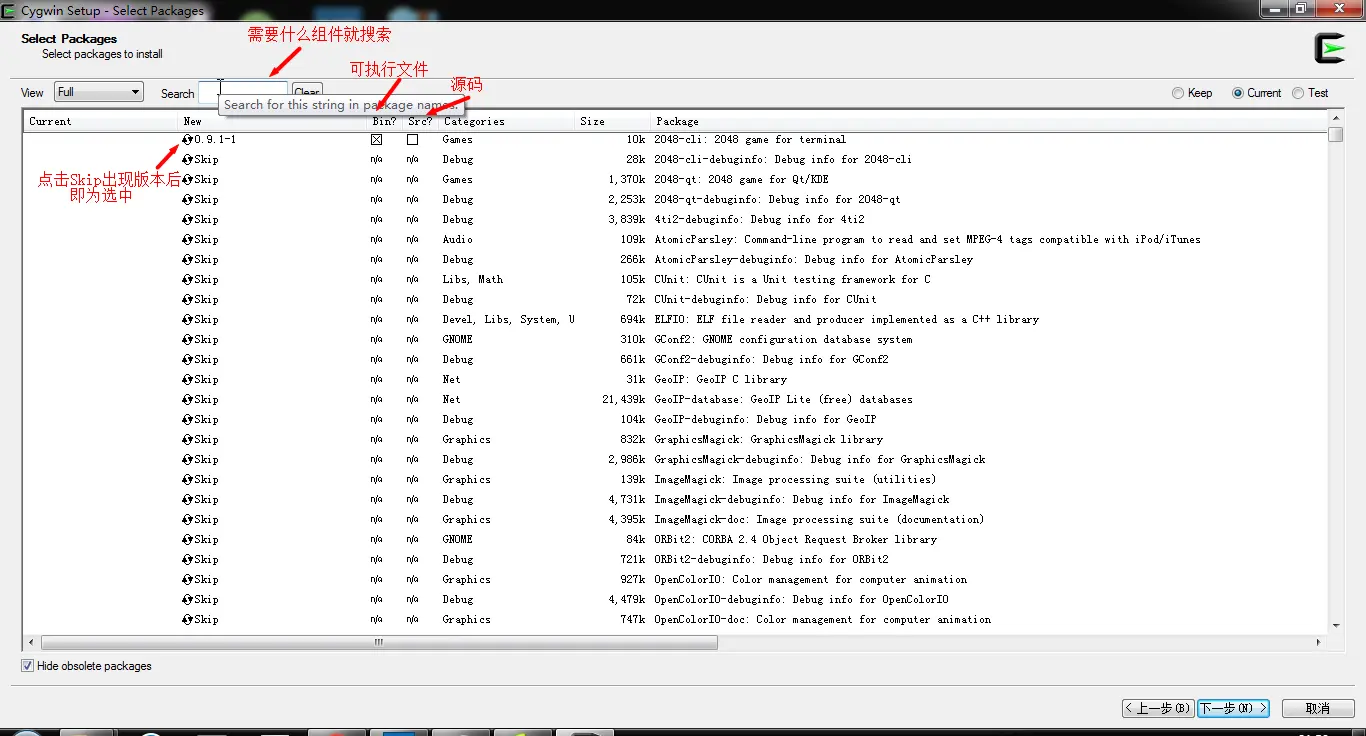Click the cycle icon in AtomicParsley-debuginfo row
The width and height of the screenshot is (1366, 736).
[x=187, y=259]
